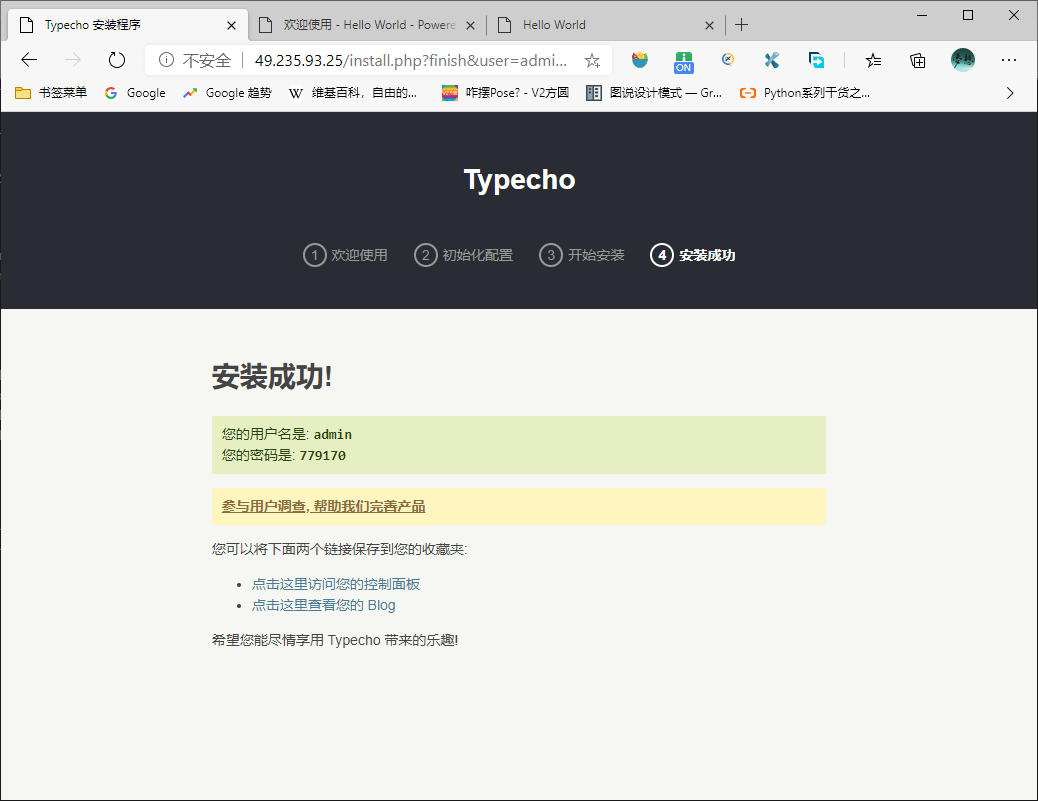
Task: Open the user profile avatar
Action: pos(963,60)
